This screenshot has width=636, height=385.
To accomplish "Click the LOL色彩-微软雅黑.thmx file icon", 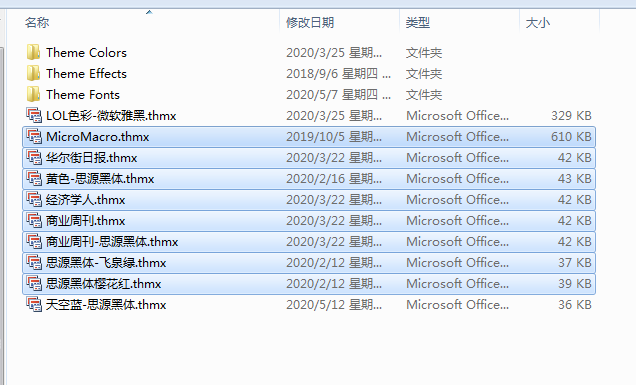I will pos(34,116).
